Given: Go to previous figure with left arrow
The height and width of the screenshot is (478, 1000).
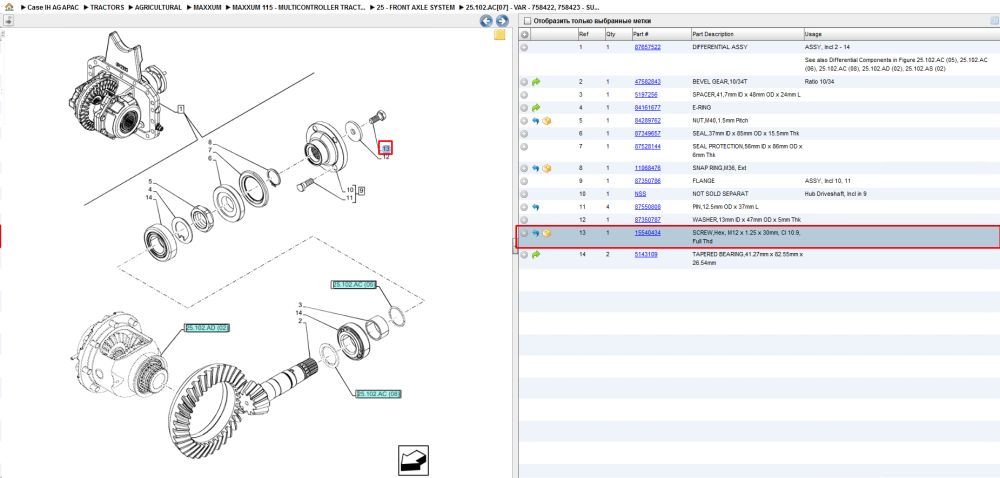Looking at the screenshot, I should click(486, 21).
